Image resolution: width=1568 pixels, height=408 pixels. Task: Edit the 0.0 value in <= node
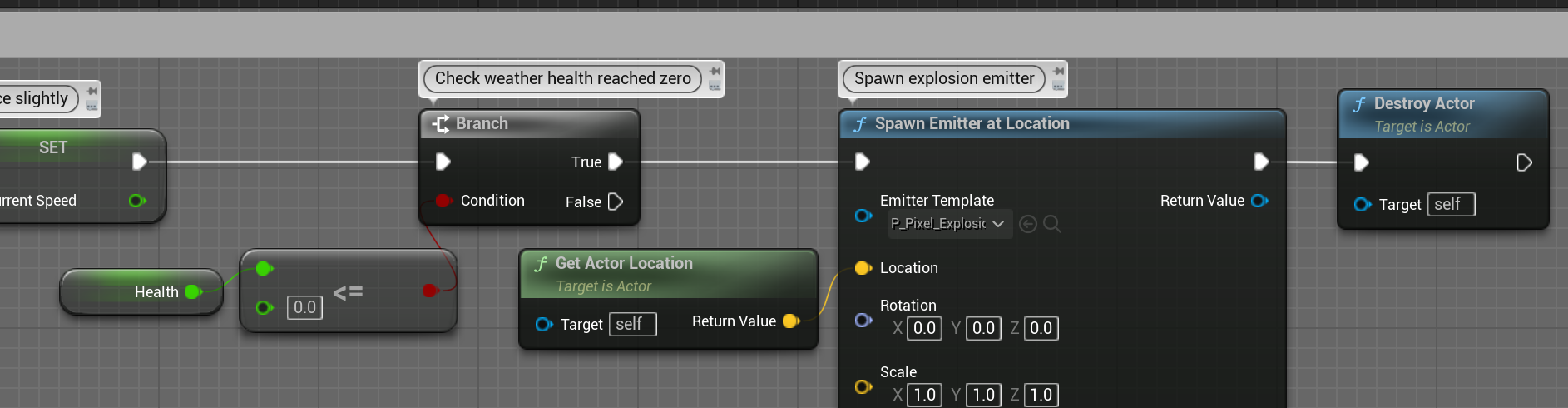[x=304, y=307]
